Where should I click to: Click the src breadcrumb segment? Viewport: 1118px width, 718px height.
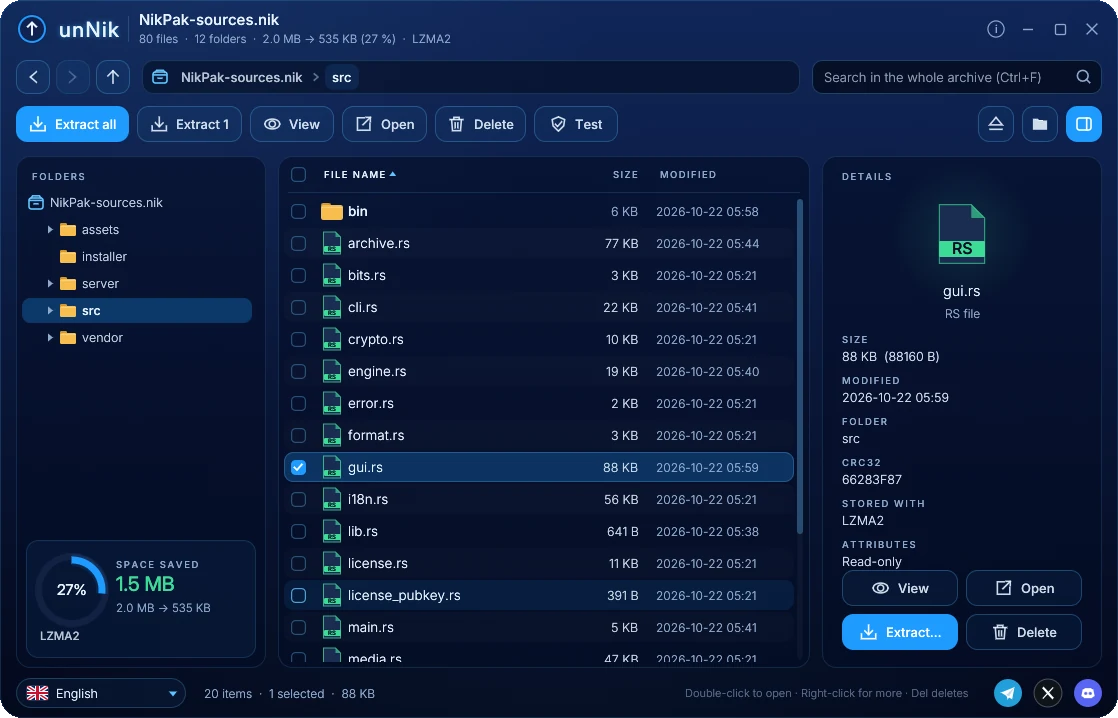(342, 77)
